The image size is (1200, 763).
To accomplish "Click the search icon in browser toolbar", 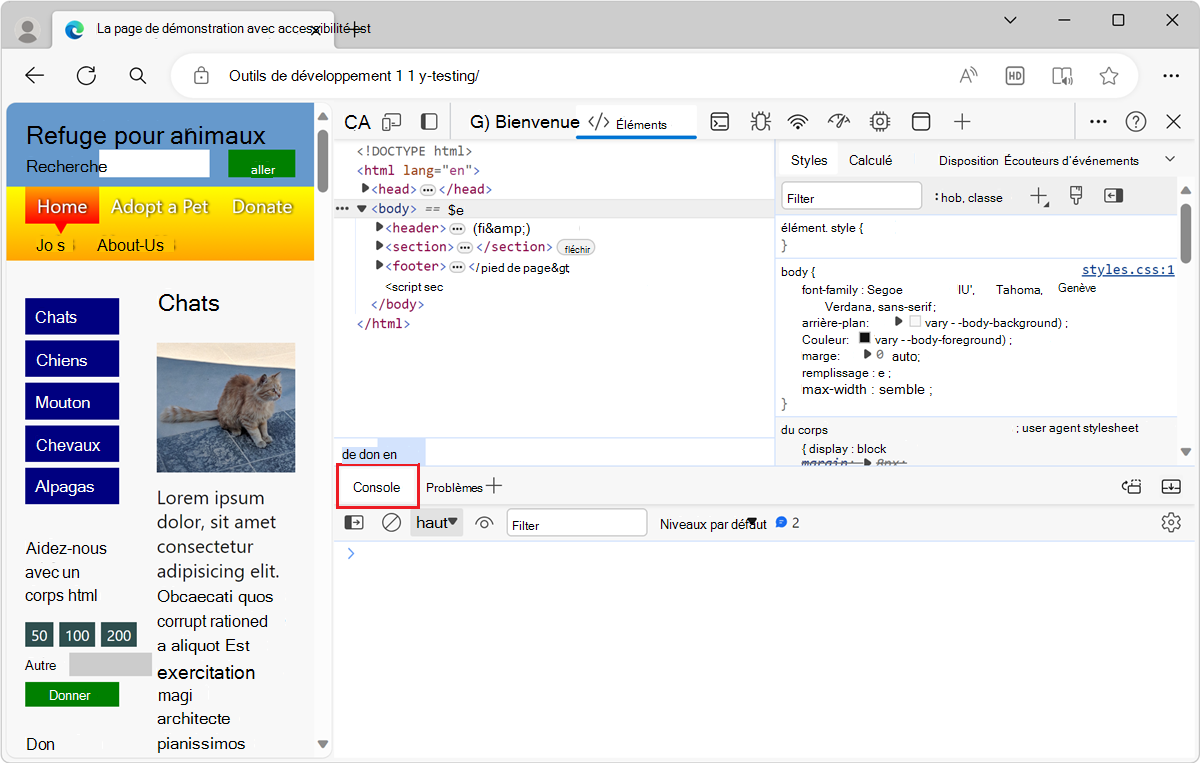I will (x=138, y=76).
